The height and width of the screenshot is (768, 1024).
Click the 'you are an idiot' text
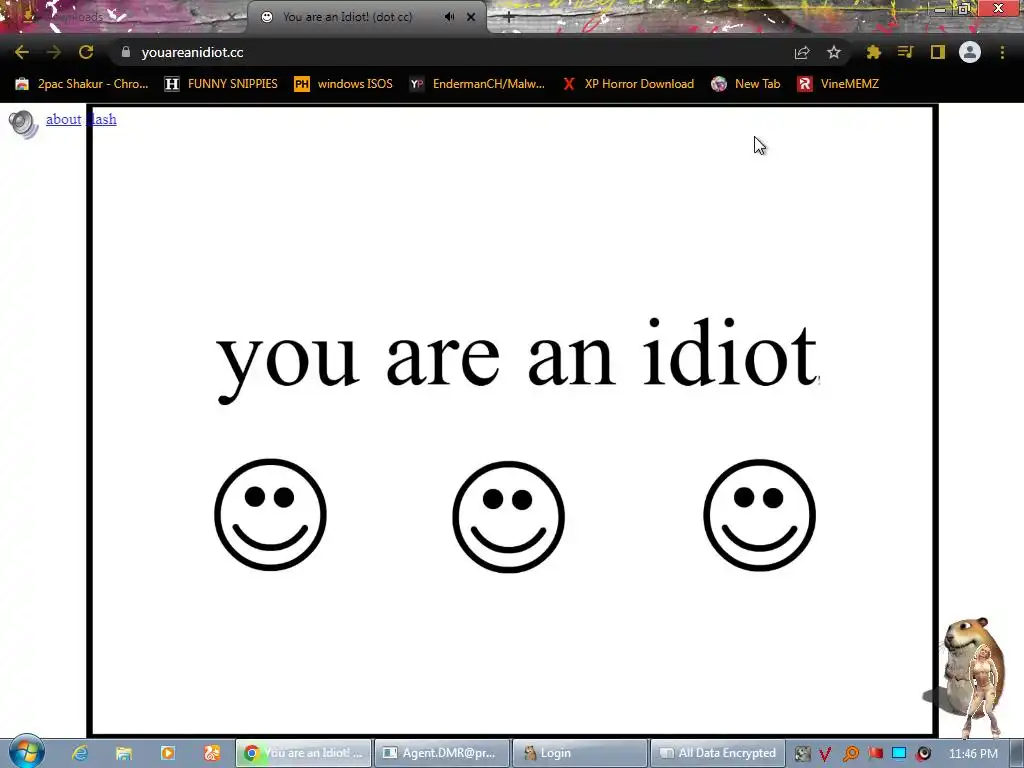[x=517, y=359]
